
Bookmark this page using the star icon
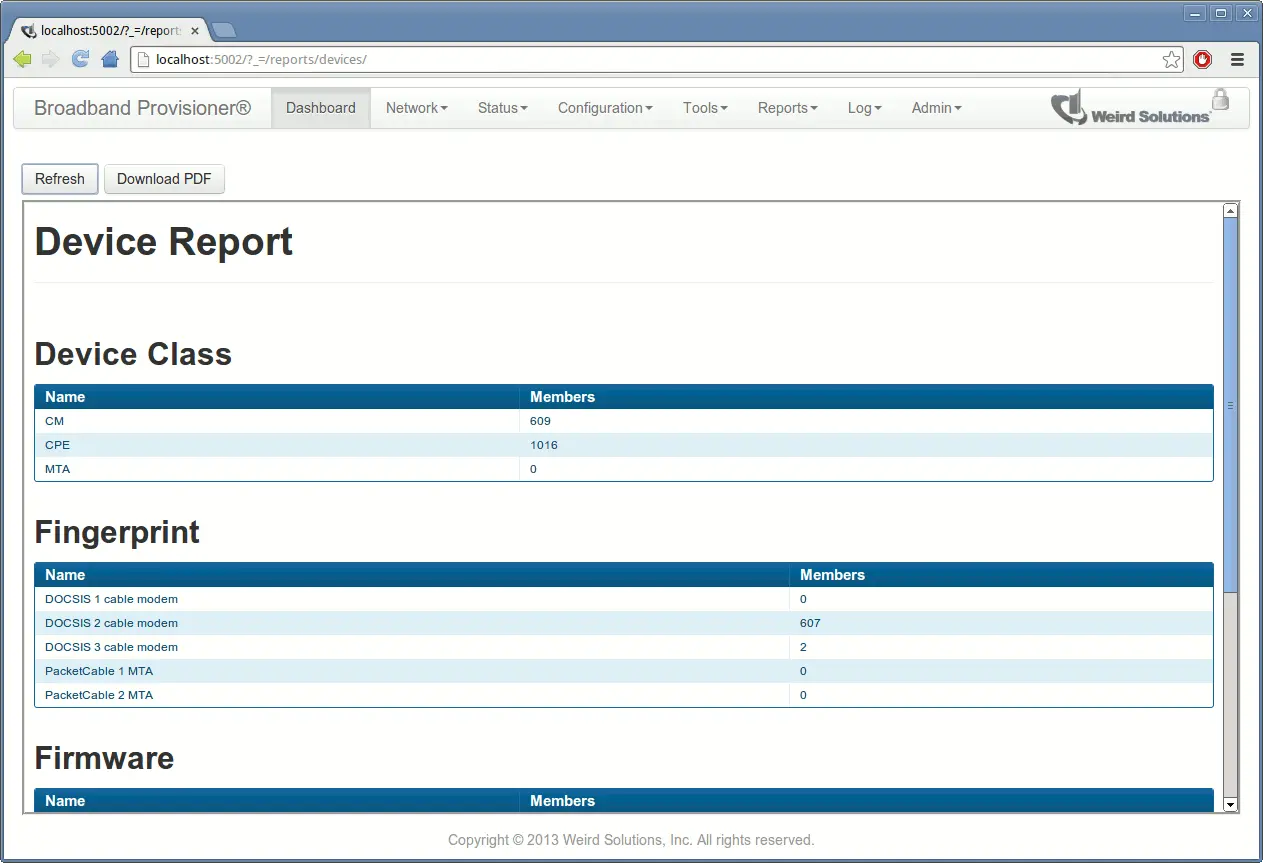click(1171, 59)
